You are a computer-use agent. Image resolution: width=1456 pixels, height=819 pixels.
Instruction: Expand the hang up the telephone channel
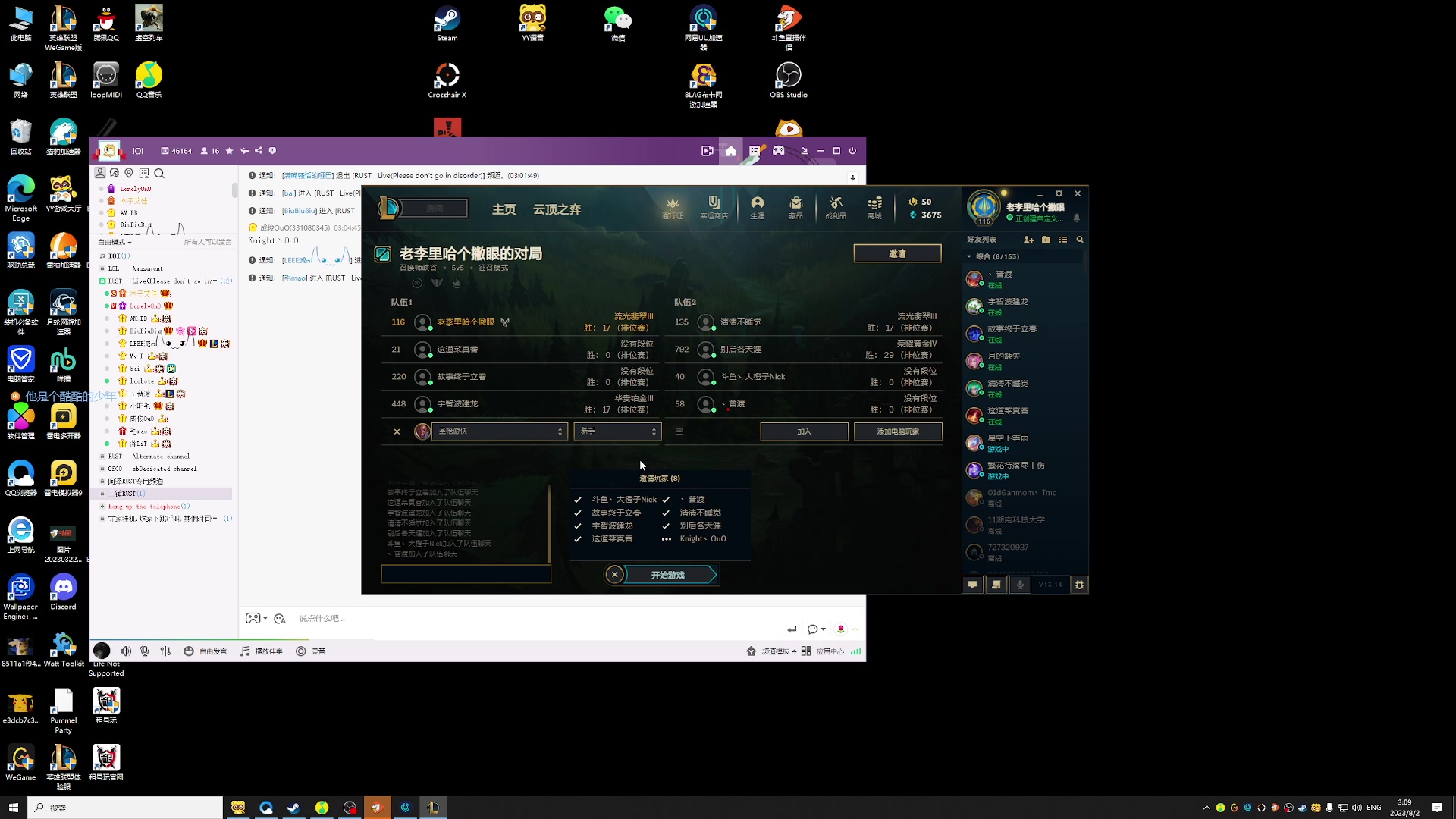102,507
